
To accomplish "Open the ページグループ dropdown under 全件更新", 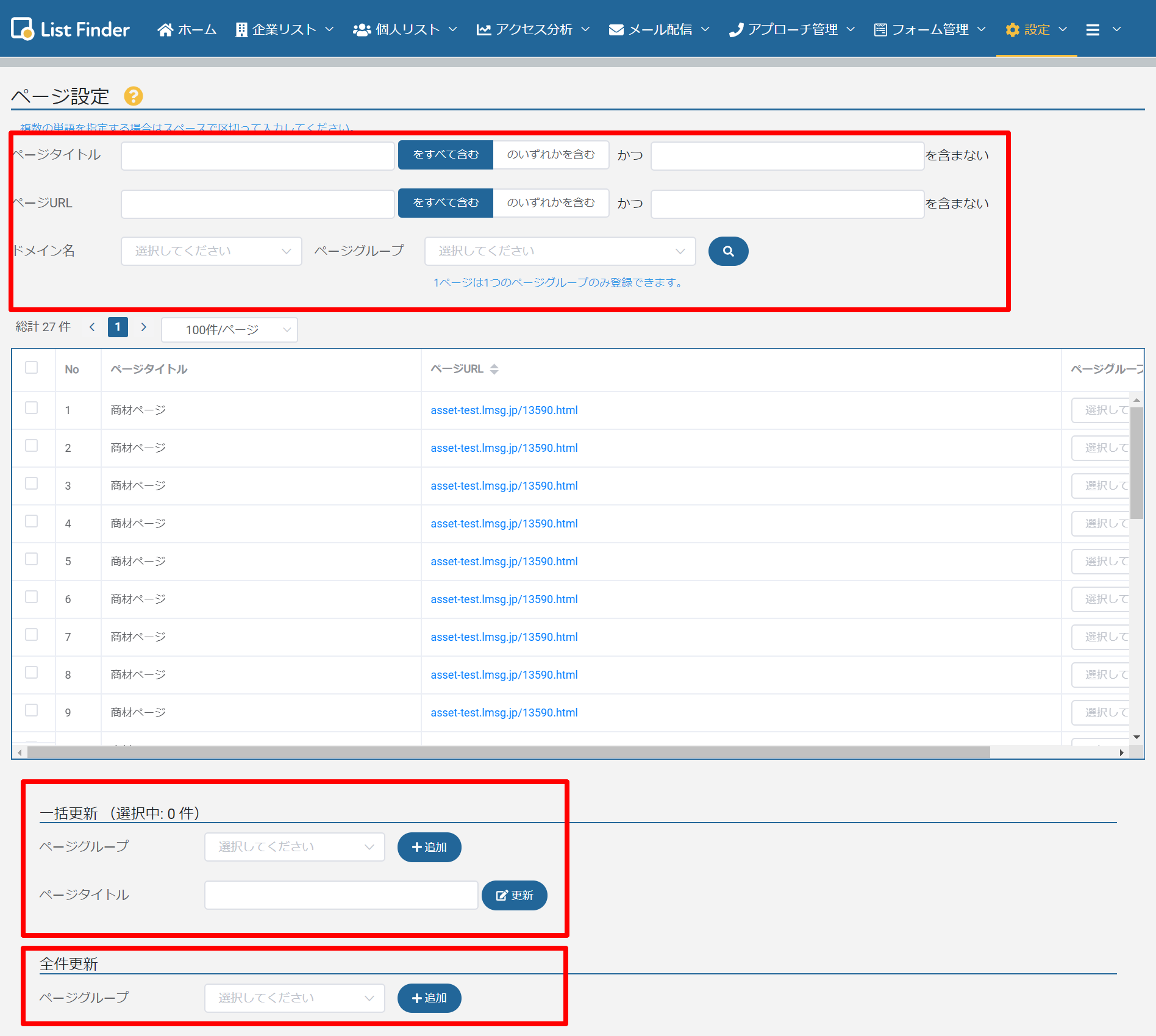I will (x=294, y=998).
